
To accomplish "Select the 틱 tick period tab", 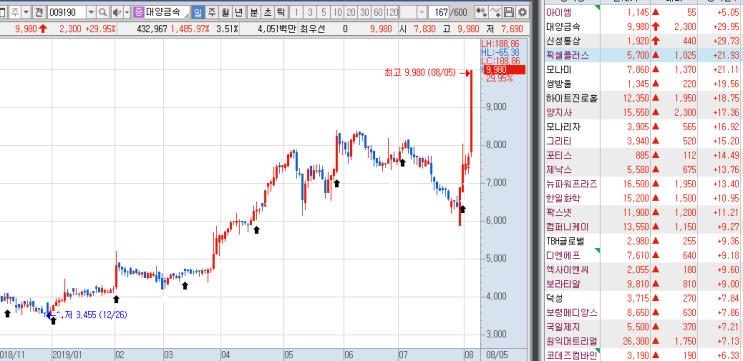I will coord(281,12).
